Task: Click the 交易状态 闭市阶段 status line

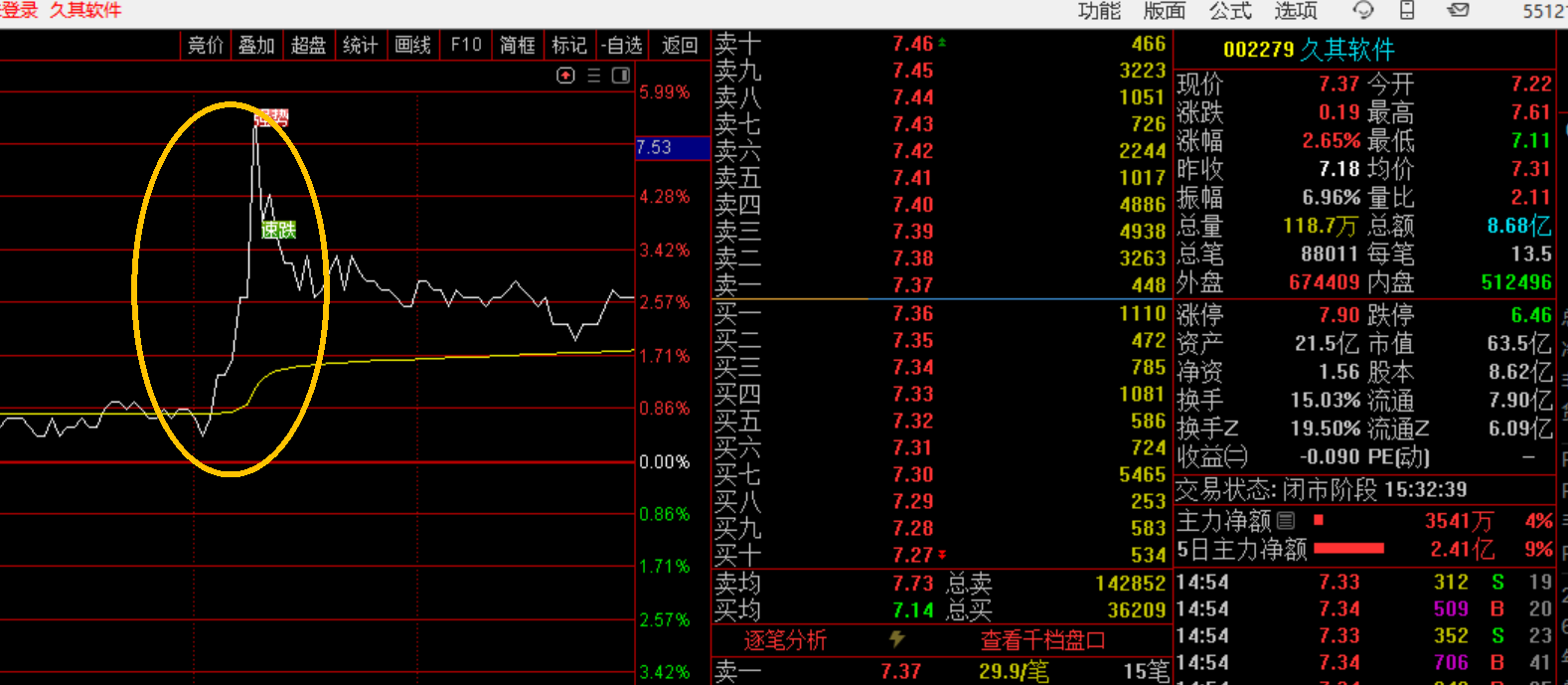Action: pos(1321,490)
